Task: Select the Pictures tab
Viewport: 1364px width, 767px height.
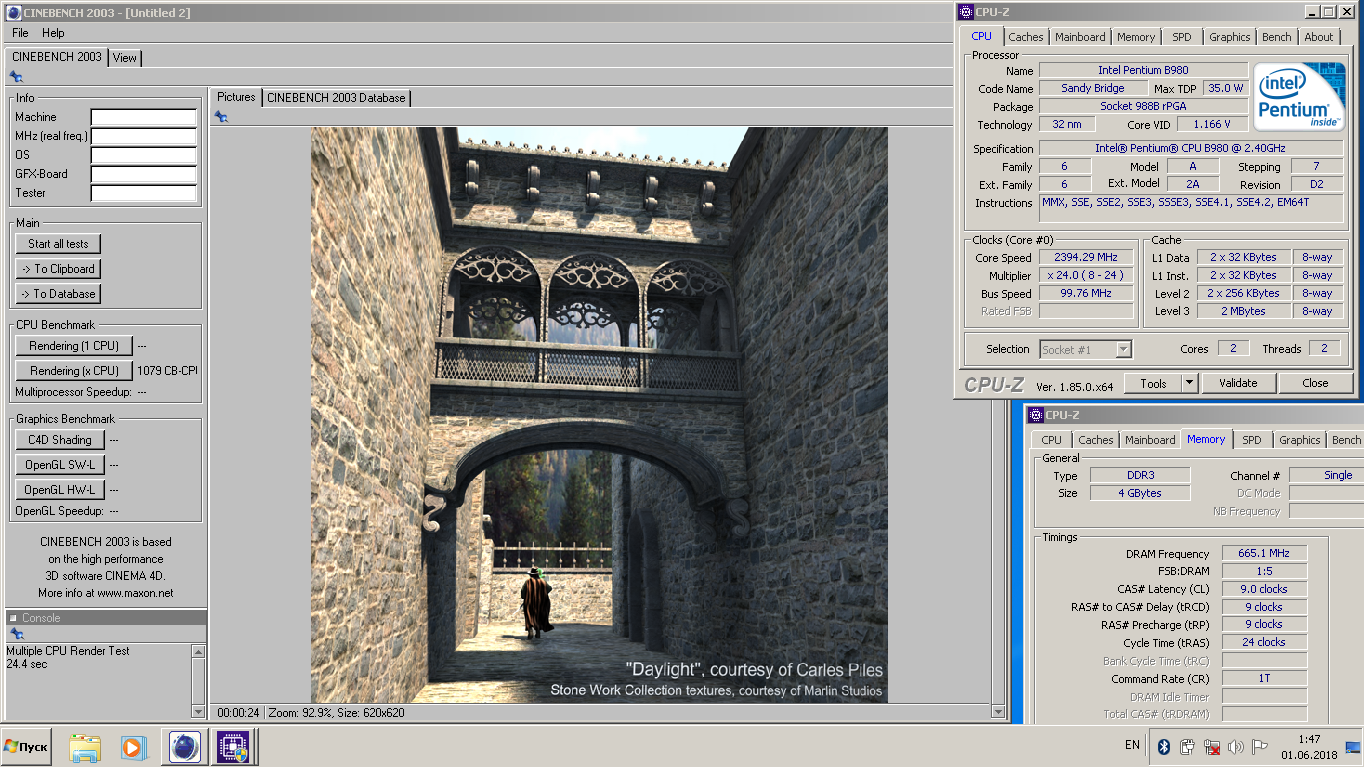Action: tap(236, 97)
